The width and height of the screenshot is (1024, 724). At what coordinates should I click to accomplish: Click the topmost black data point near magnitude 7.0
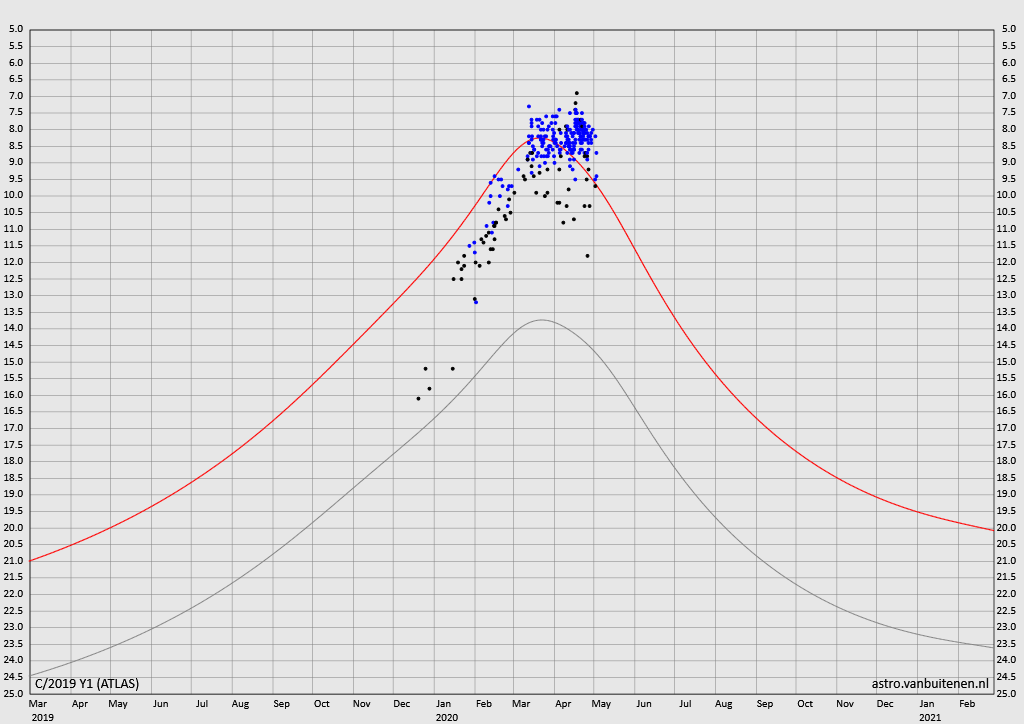[x=577, y=93]
